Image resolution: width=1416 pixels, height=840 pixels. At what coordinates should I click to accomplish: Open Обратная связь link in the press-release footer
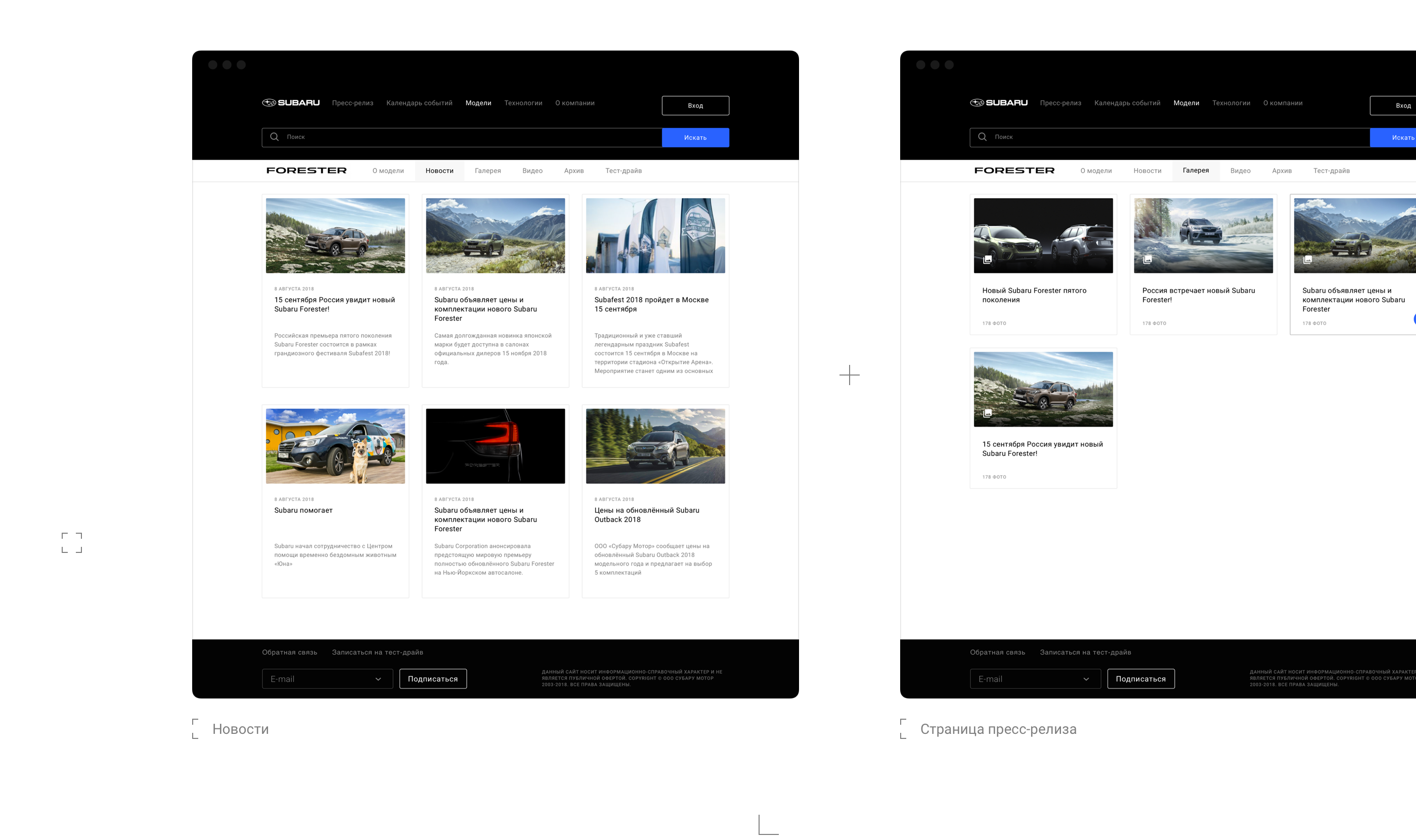tap(997, 652)
